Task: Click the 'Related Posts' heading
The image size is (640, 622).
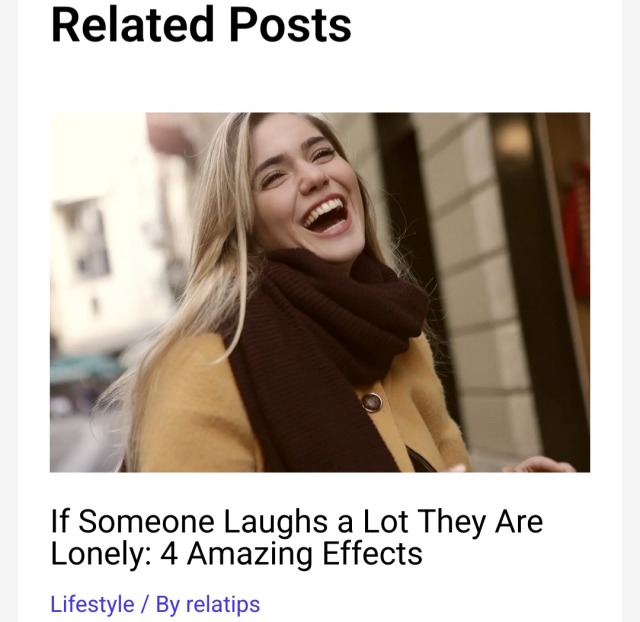Action: [201, 24]
